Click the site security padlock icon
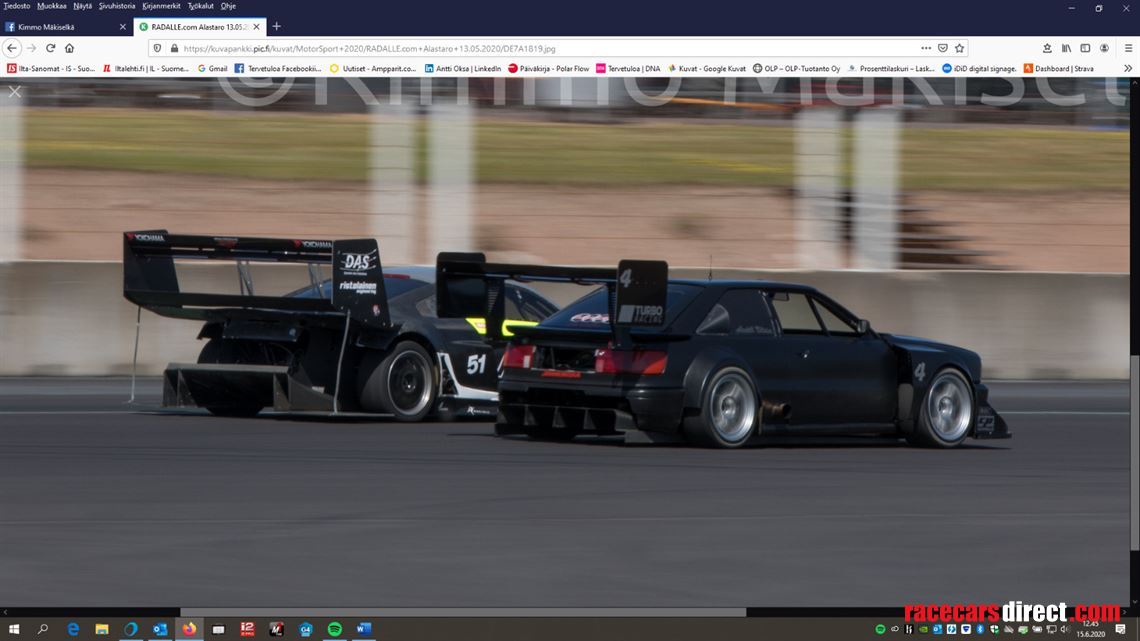Image resolution: width=1140 pixels, height=641 pixels. pyautogui.click(x=175, y=48)
